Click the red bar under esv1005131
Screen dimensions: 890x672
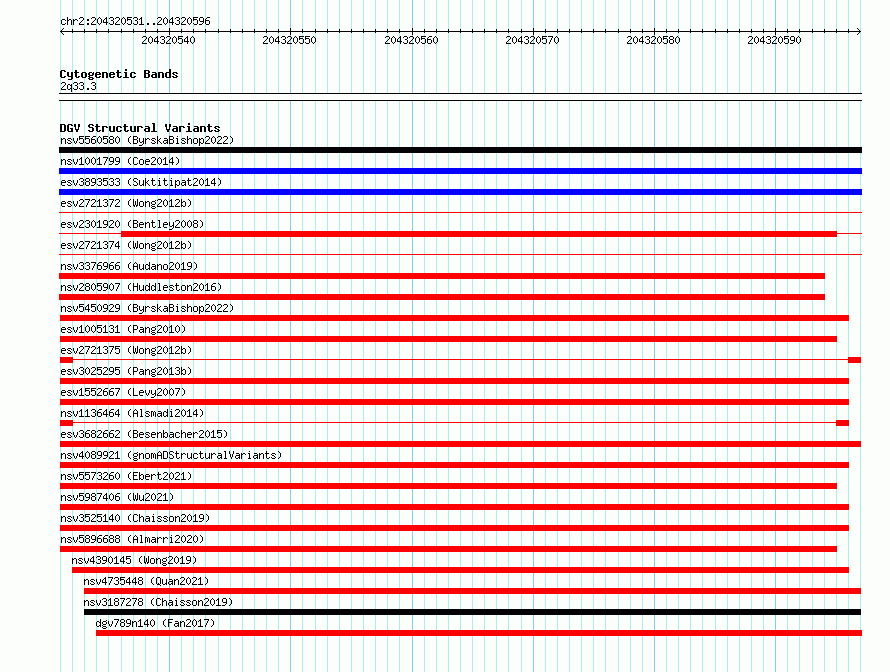[x=448, y=339]
